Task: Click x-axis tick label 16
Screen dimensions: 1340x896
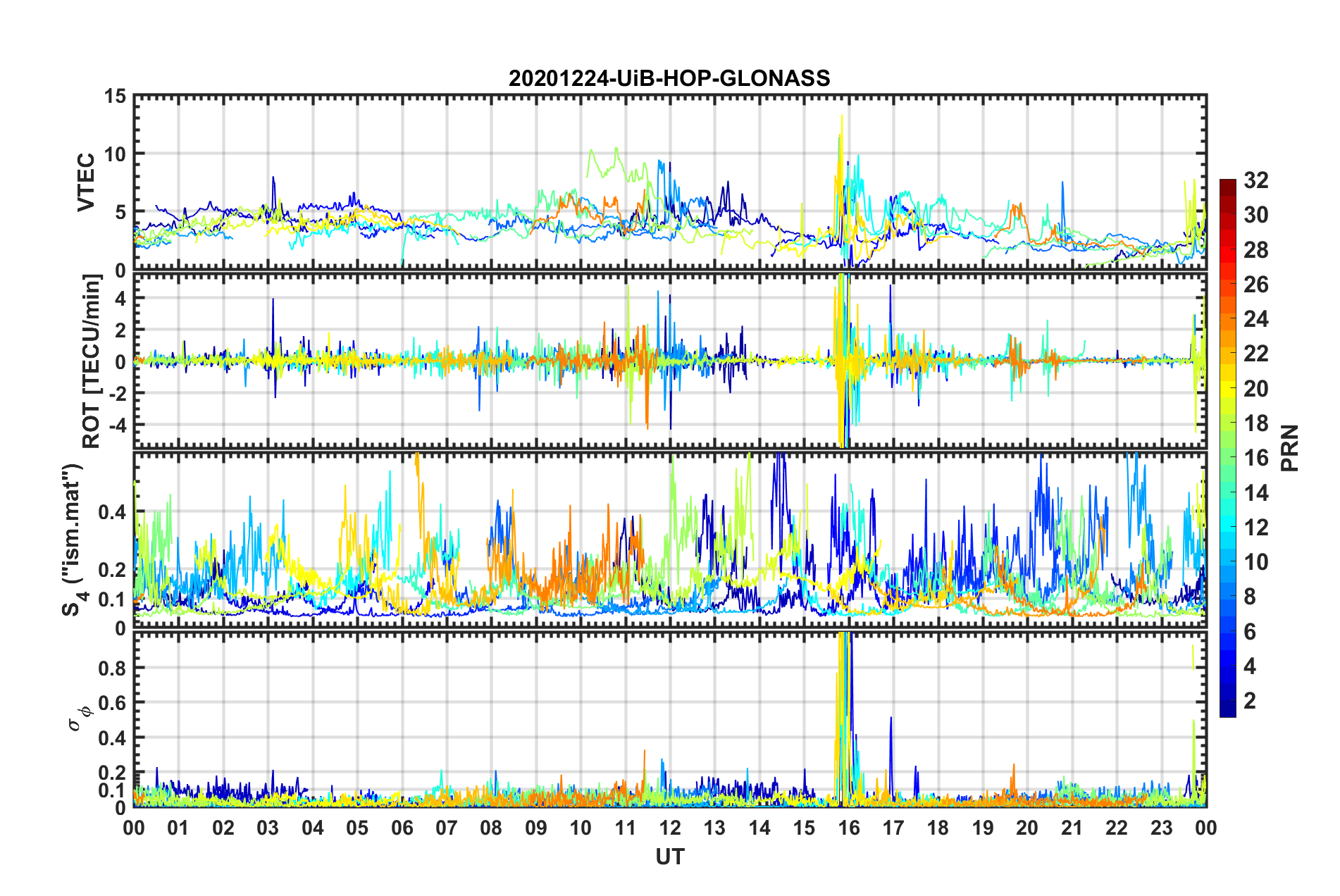Action: 848,828
